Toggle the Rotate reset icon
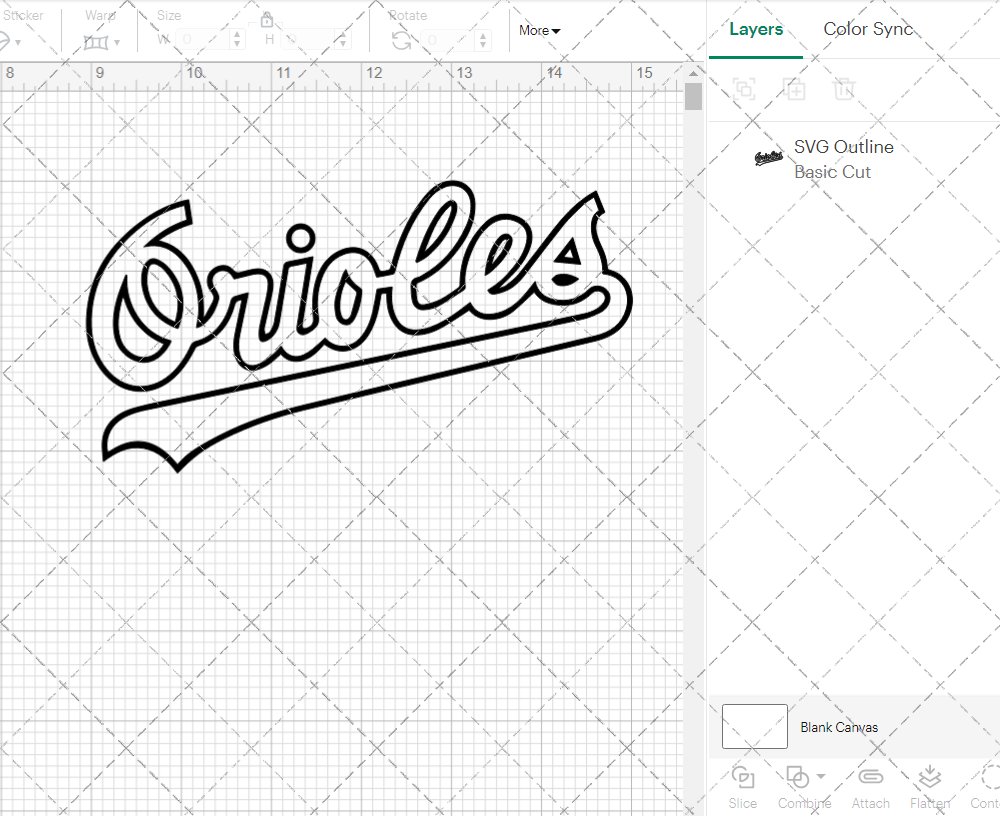 (x=400, y=38)
